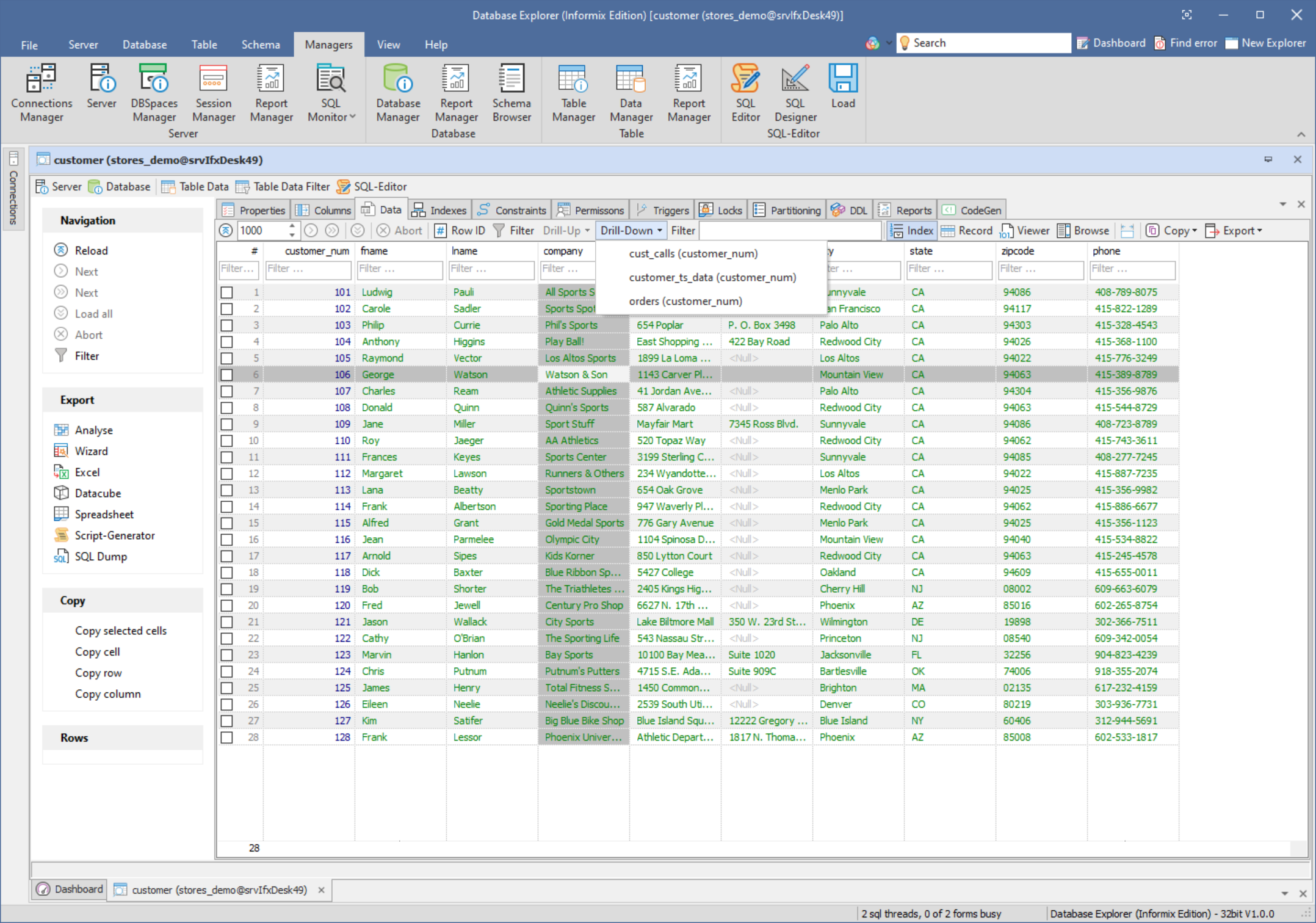
Task: Open the Record view
Action: (967, 231)
